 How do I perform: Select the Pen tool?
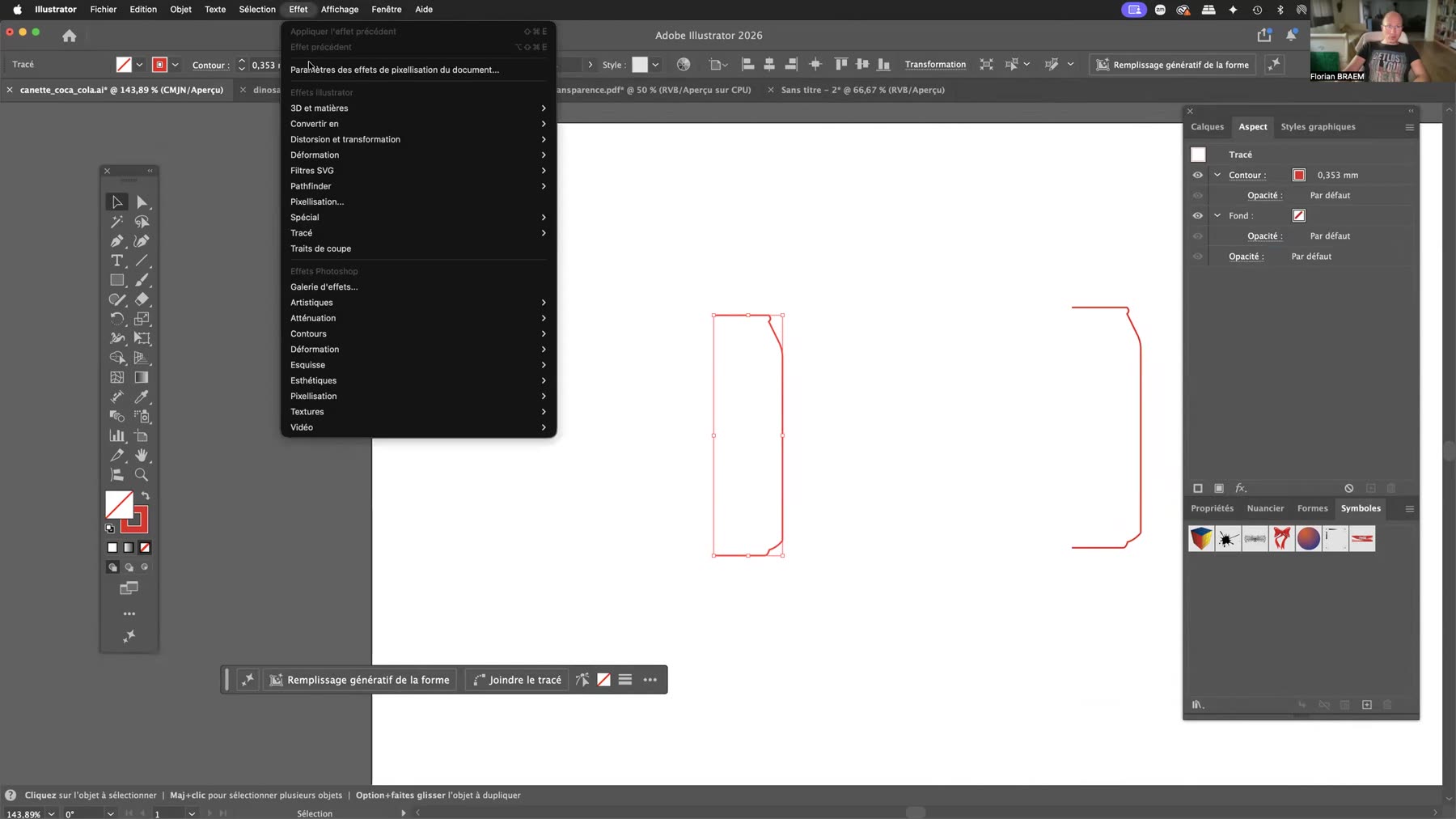tap(117, 241)
